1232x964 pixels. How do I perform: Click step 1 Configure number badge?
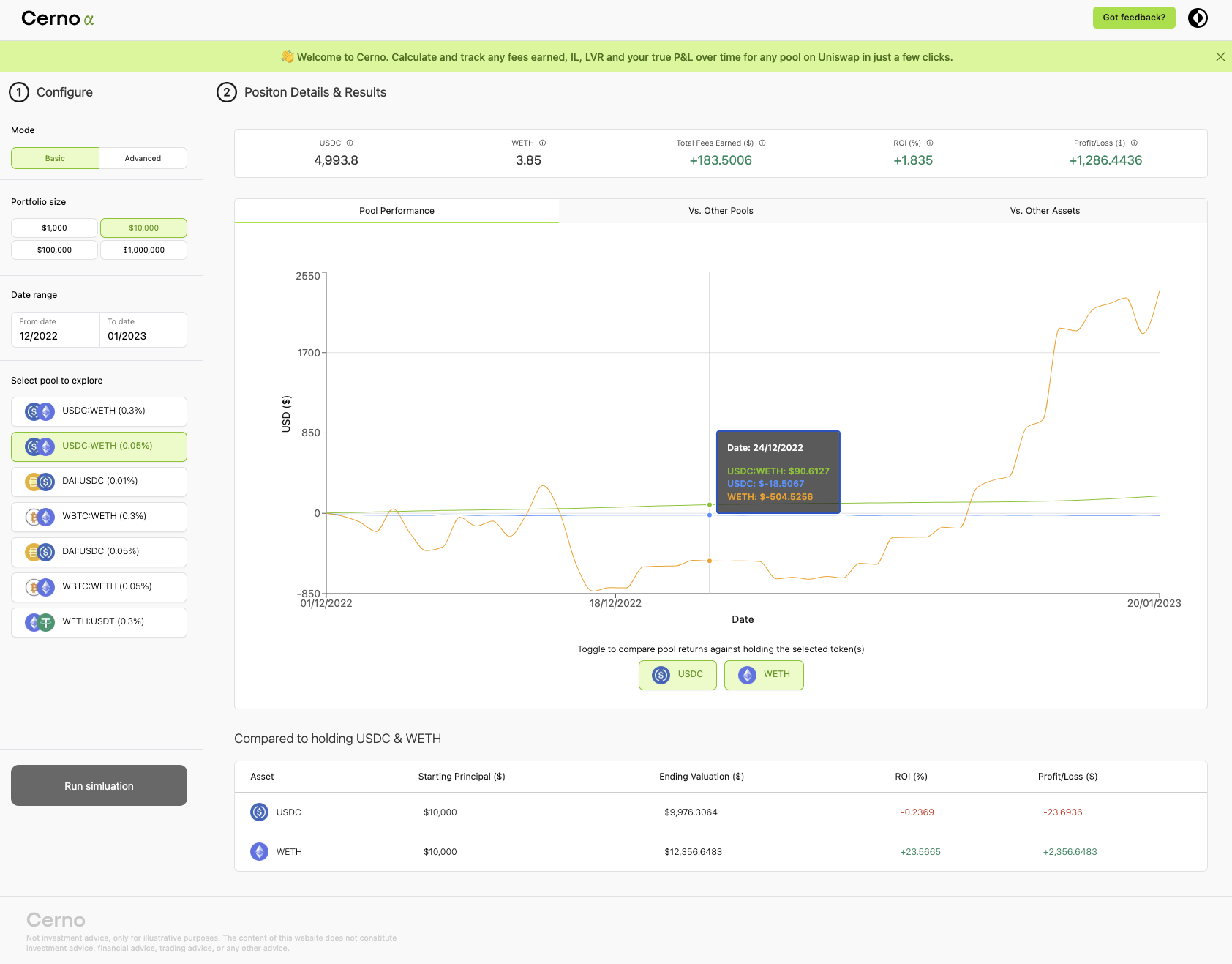[19, 92]
